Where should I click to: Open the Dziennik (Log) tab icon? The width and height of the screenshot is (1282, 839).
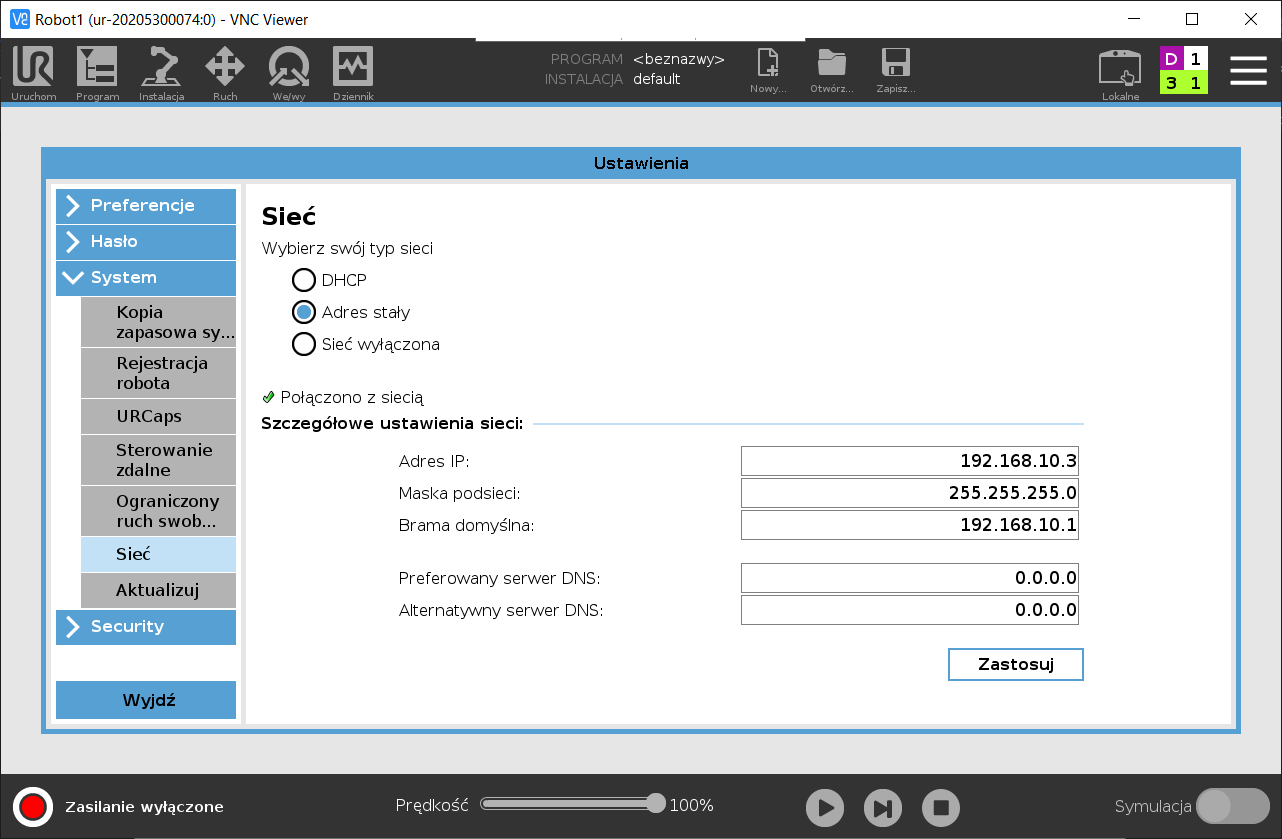pyautogui.click(x=353, y=73)
